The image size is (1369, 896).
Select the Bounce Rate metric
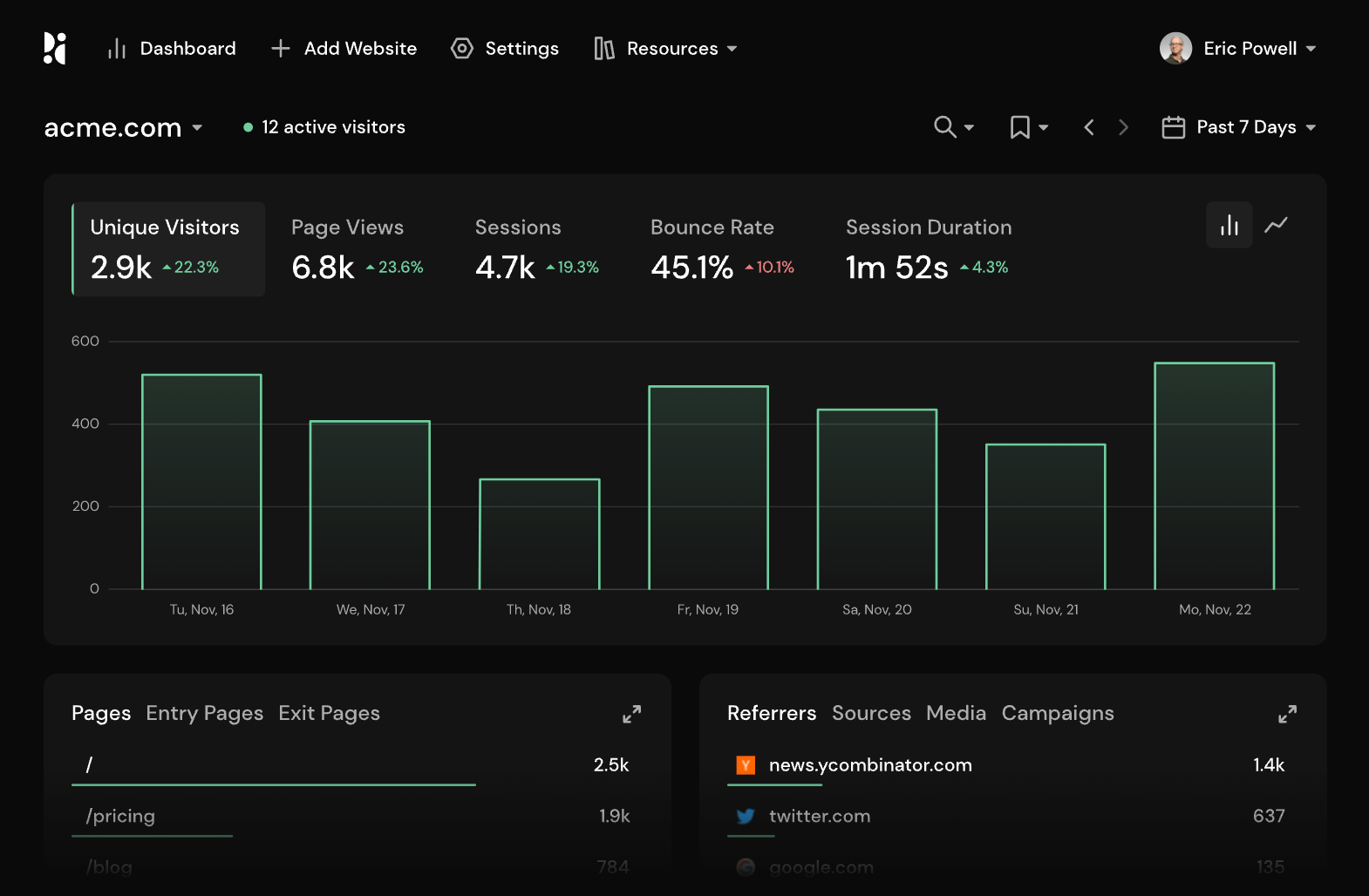[x=723, y=249]
